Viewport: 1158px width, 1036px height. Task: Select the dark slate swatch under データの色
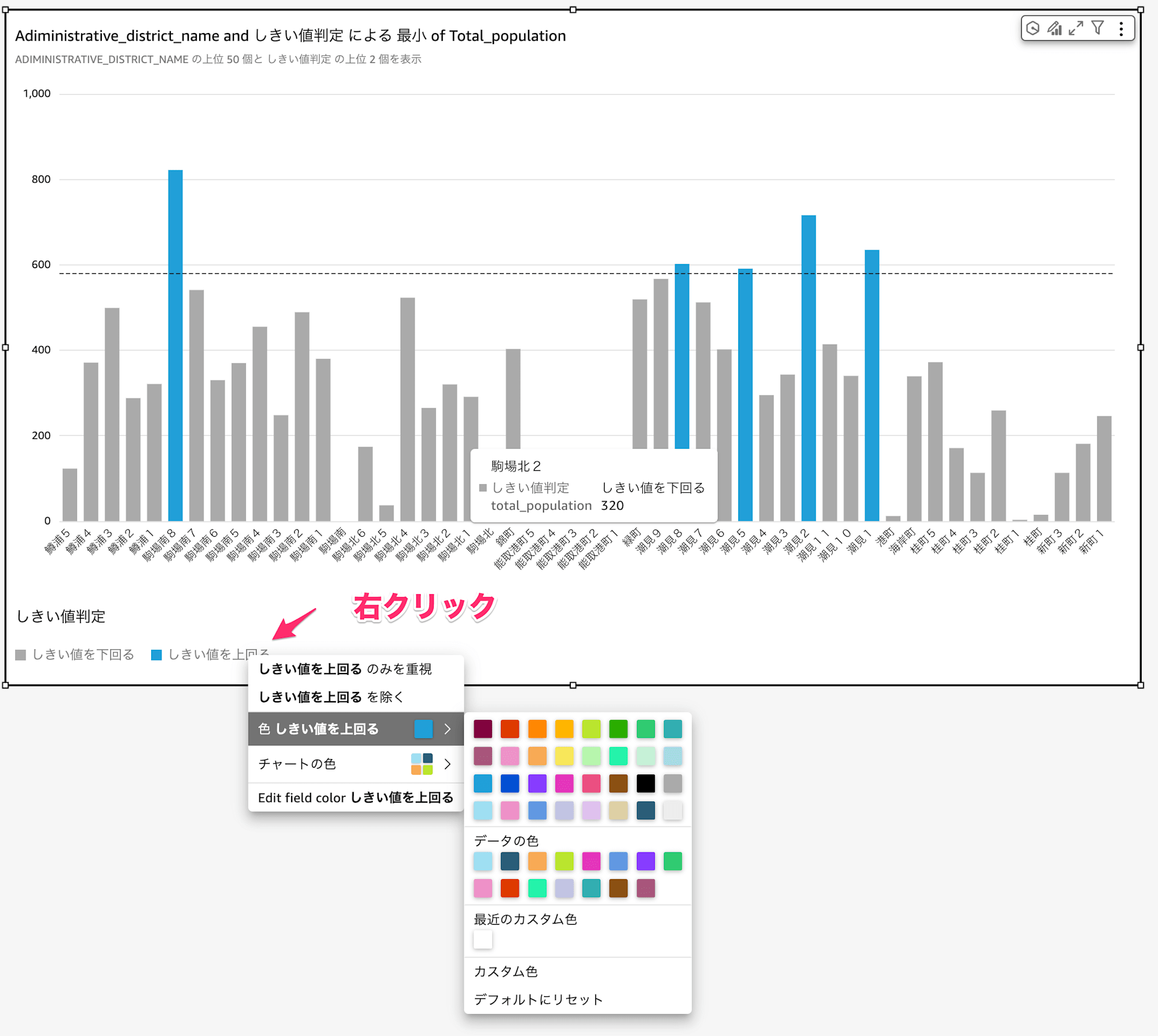click(510, 861)
